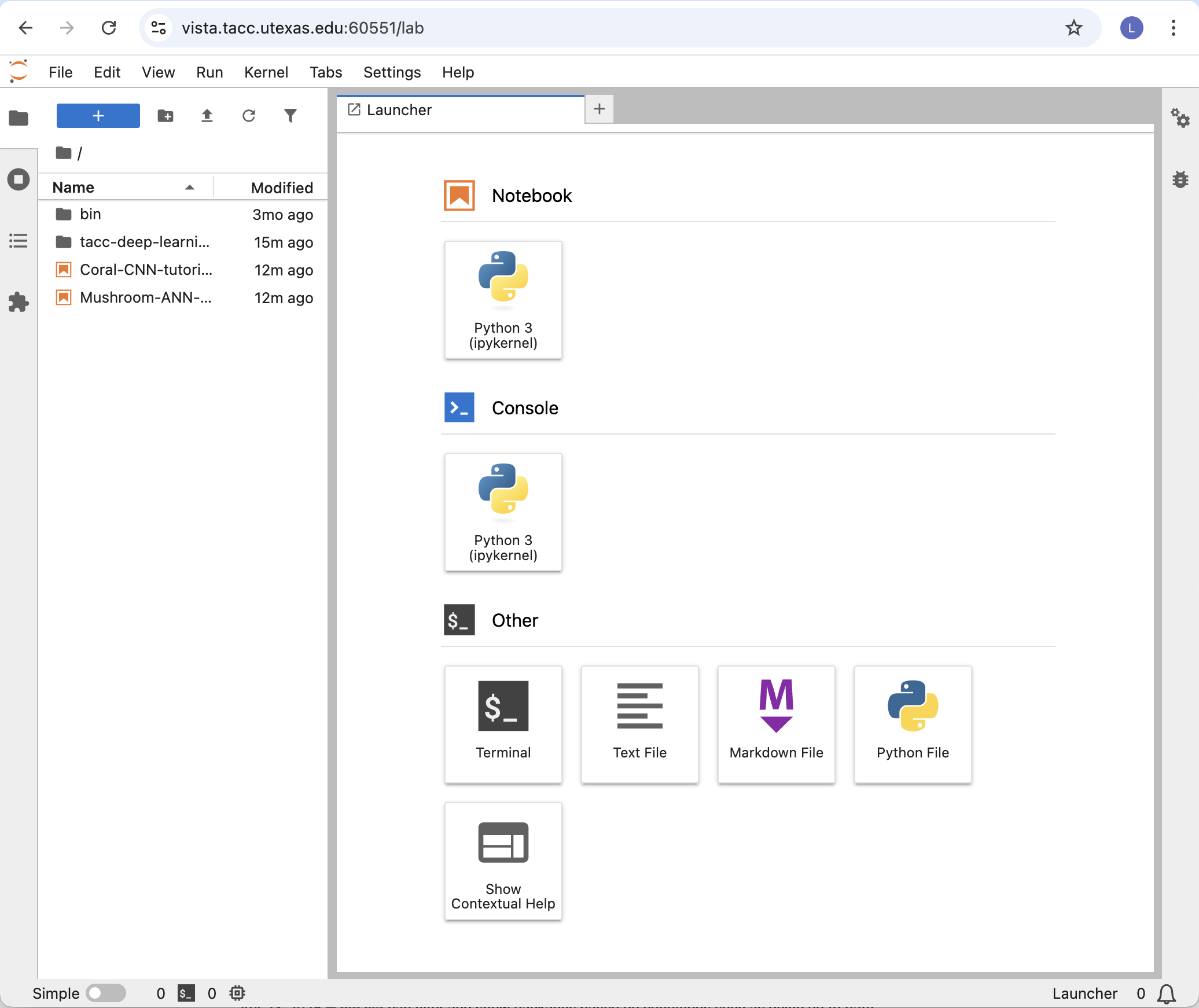The width and height of the screenshot is (1199, 1008).
Task: Open the Settings menu
Action: [x=392, y=72]
